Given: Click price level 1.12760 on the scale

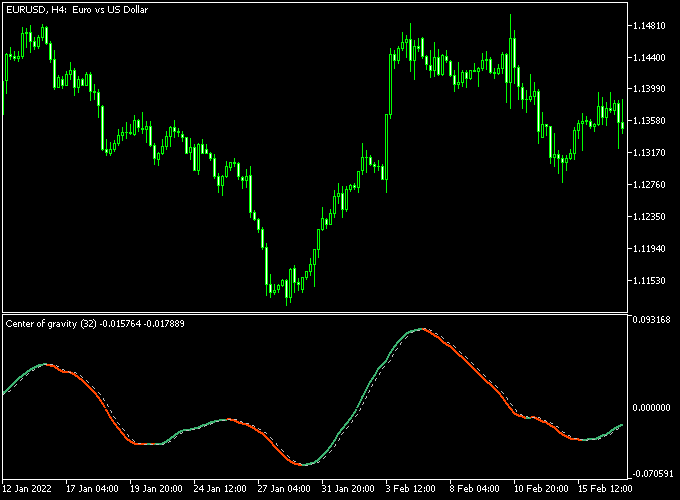Looking at the screenshot, I should [x=649, y=185].
